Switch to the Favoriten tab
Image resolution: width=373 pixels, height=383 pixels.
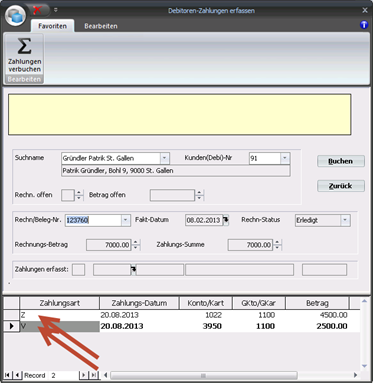coord(52,26)
